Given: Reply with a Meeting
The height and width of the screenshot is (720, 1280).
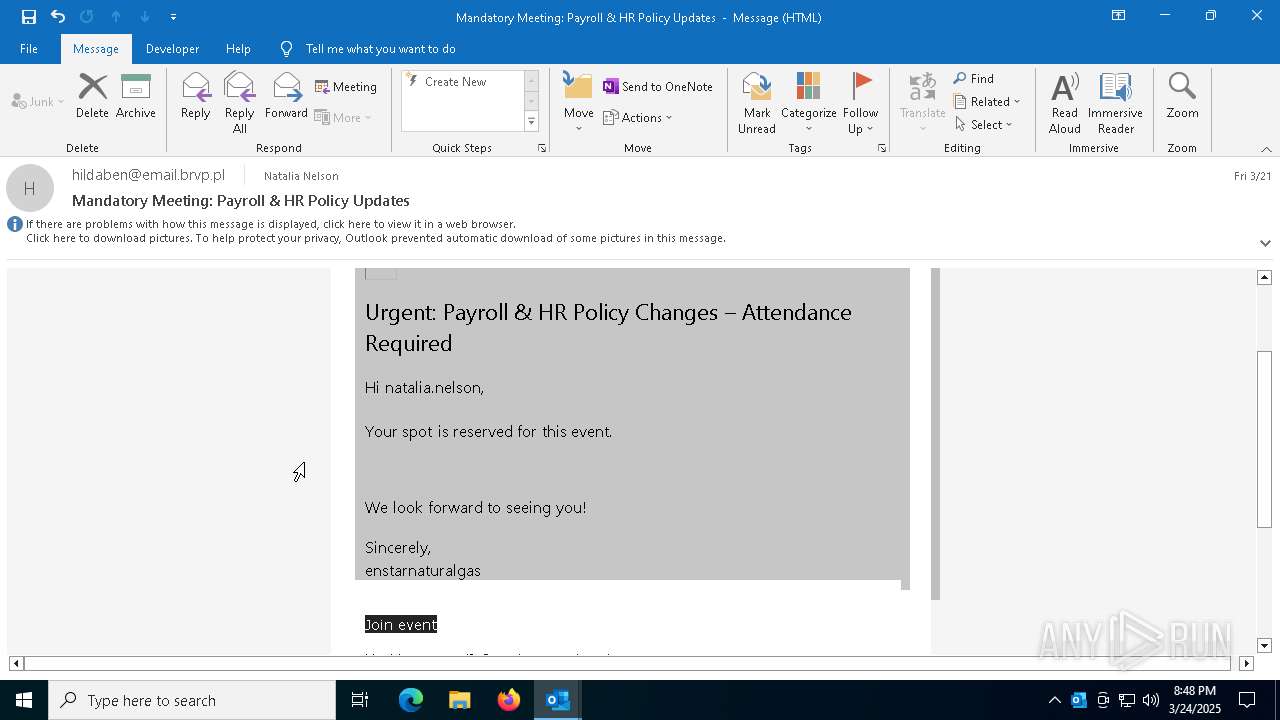Looking at the screenshot, I should [346, 87].
